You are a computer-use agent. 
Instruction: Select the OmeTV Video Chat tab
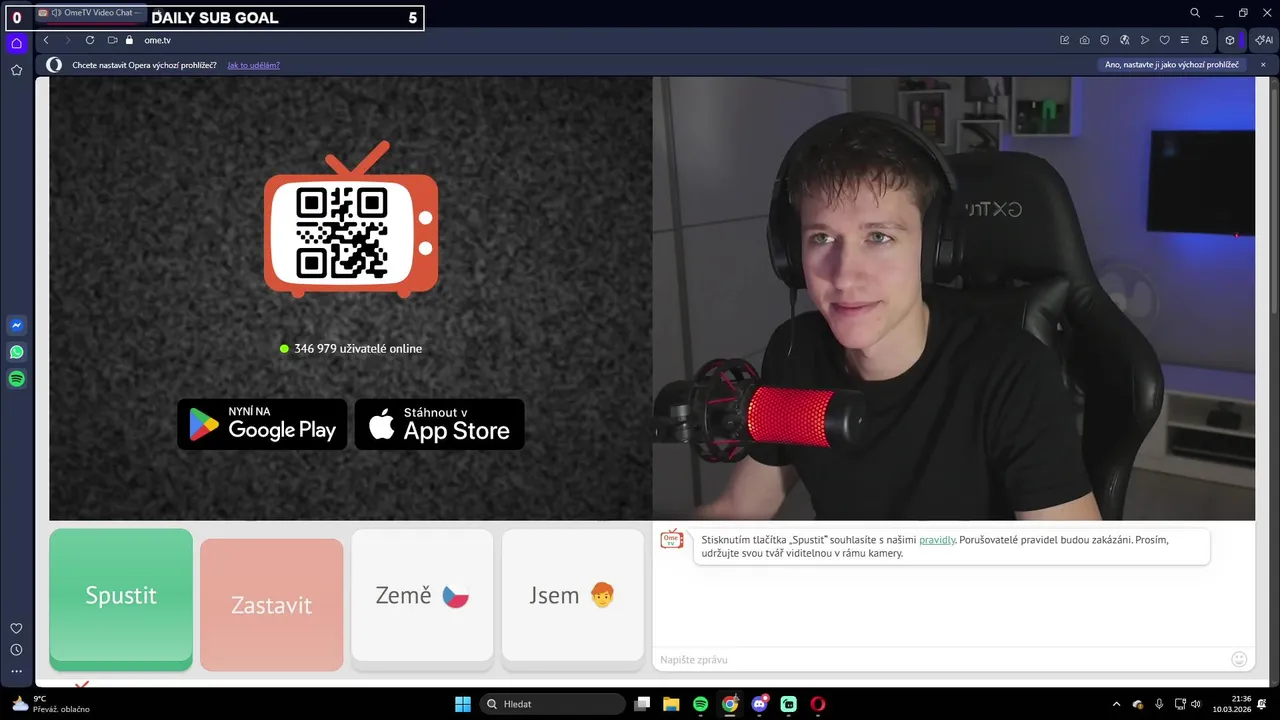pyautogui.click(x=92, y=13)
